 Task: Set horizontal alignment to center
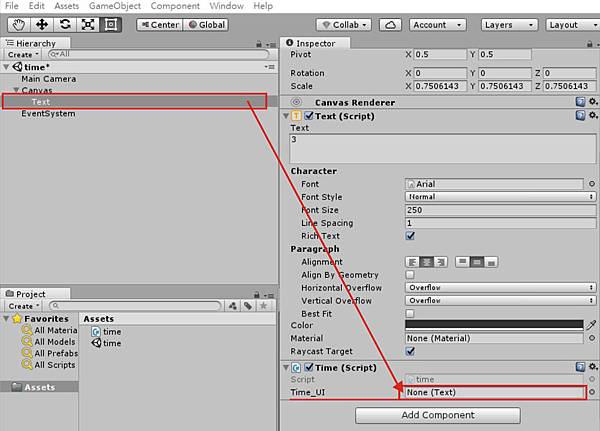tap(426, 262)
